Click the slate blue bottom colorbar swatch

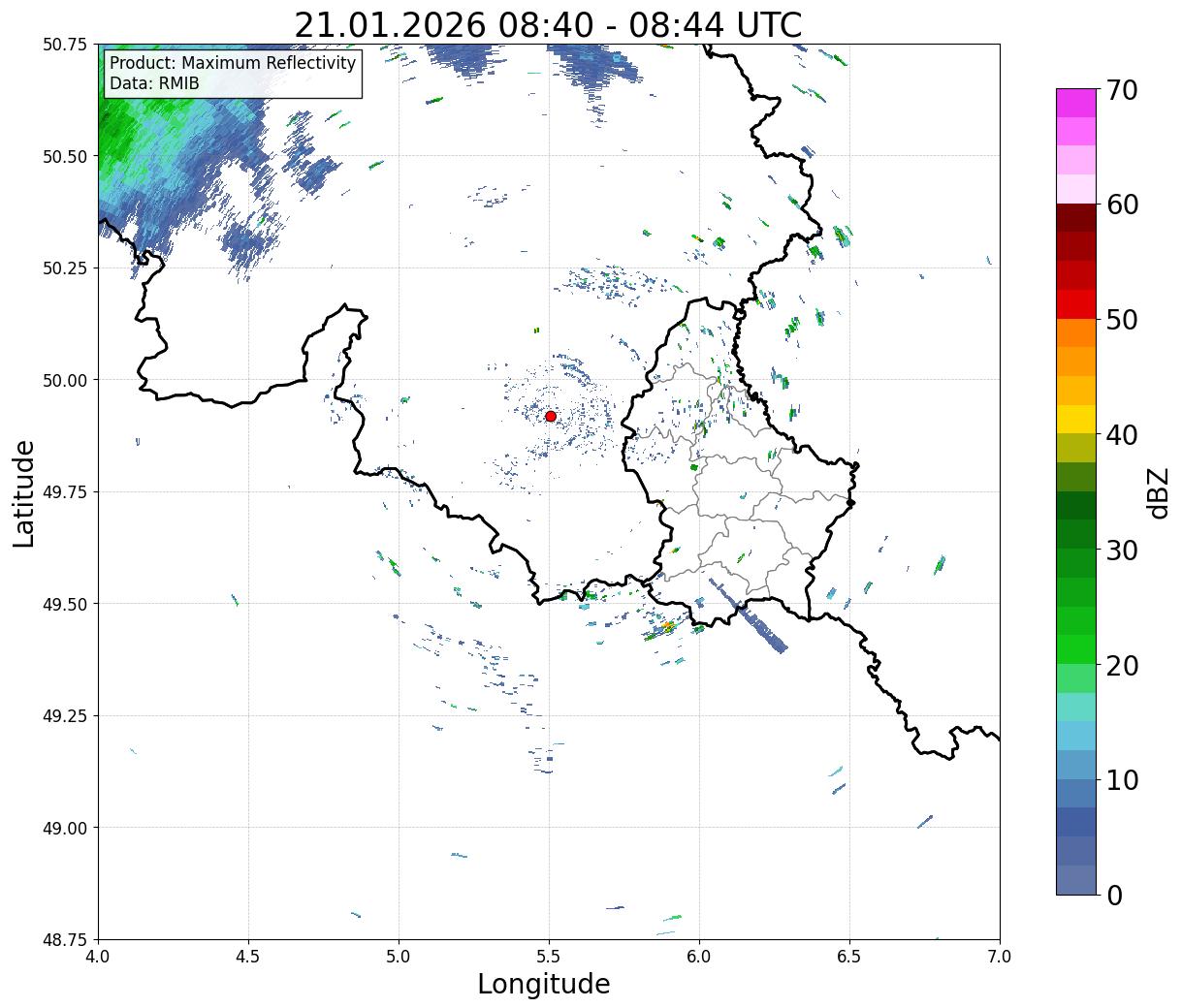[1076, 879]
